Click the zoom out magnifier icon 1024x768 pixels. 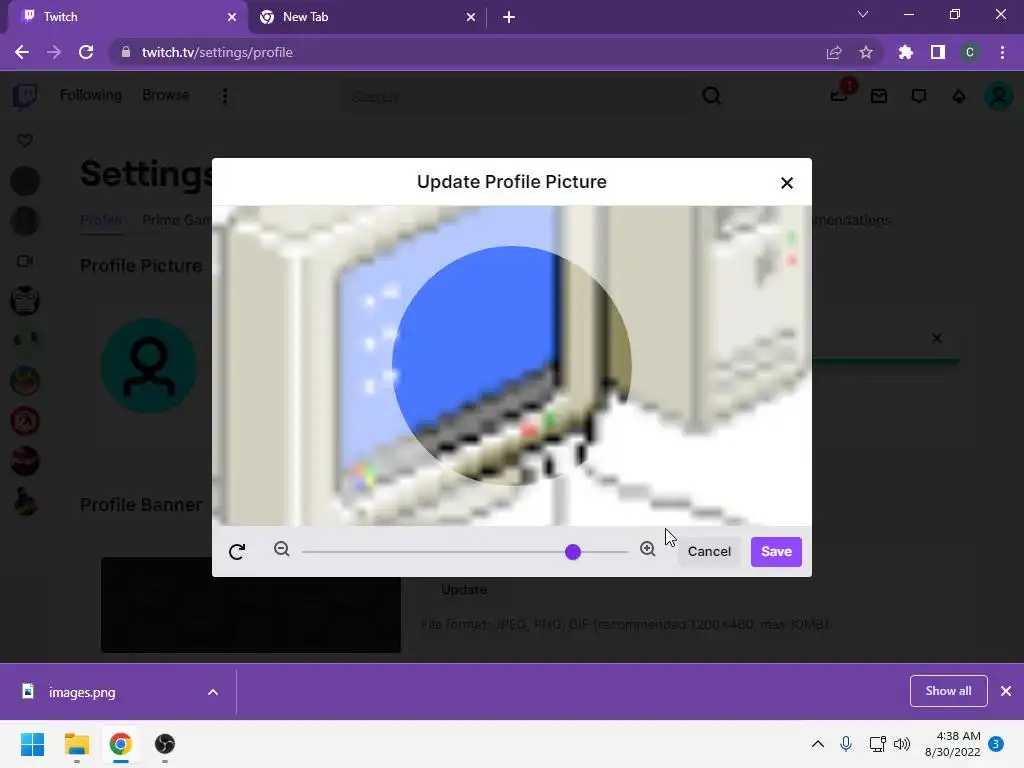click(281, 549)
